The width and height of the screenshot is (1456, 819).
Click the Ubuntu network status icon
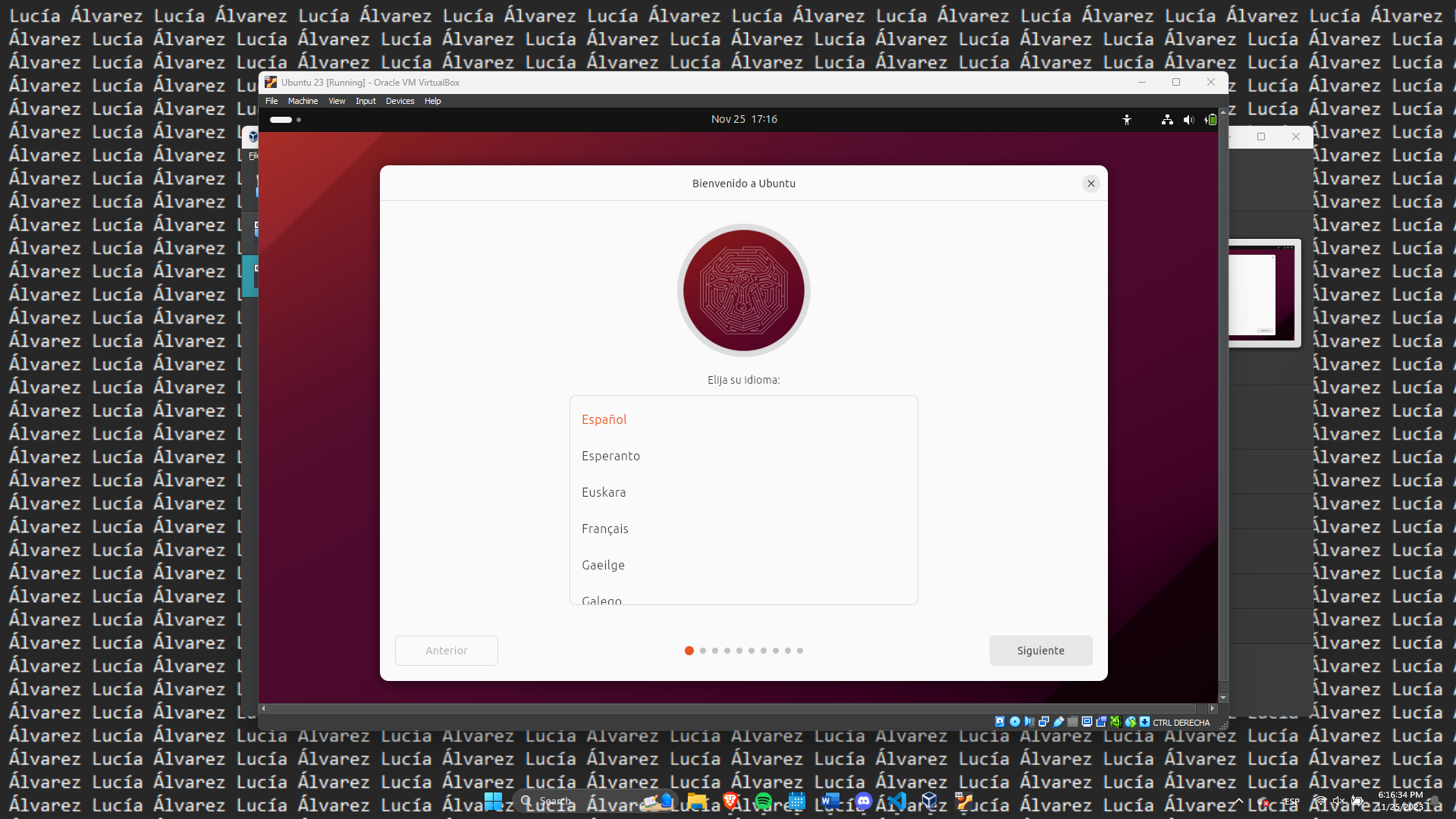coord(1167,120)
